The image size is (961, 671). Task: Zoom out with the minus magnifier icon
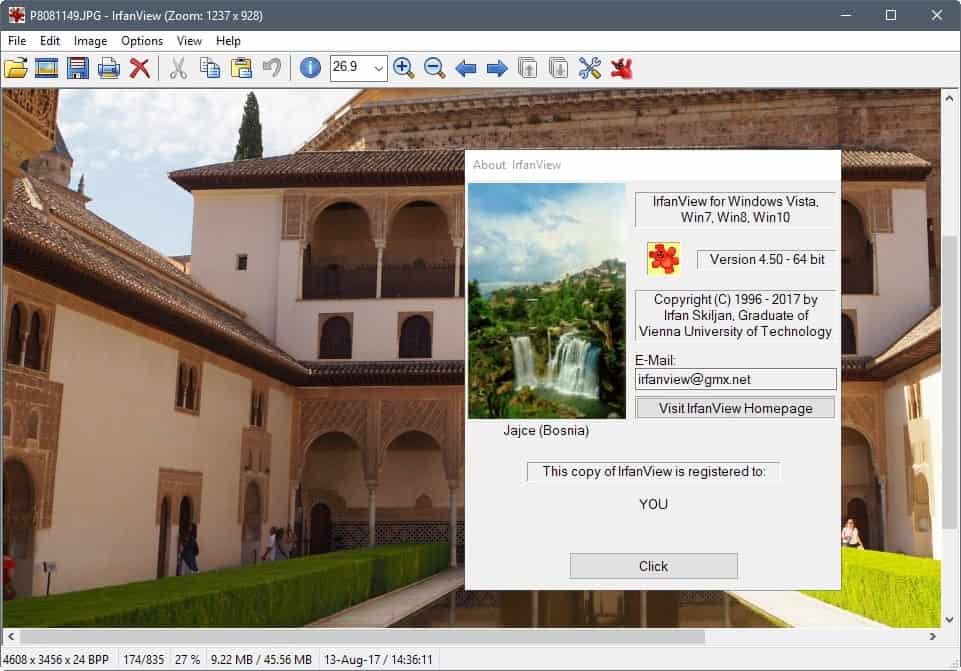pyautogui.click(x=434, y=68)
